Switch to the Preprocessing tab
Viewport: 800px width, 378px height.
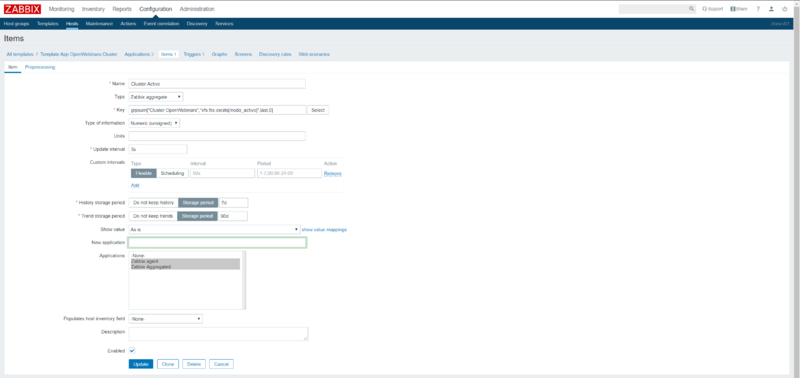pos(40,67)
